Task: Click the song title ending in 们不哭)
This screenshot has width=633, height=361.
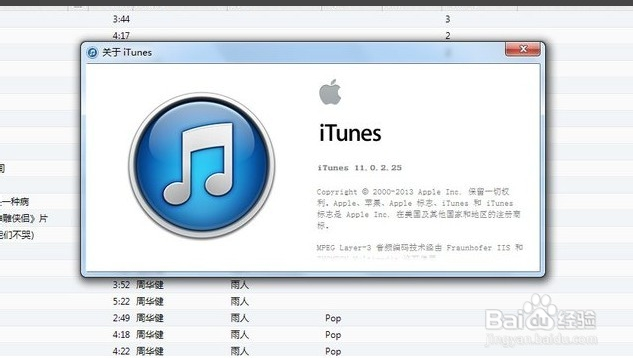Action: (x=17, y=235)
